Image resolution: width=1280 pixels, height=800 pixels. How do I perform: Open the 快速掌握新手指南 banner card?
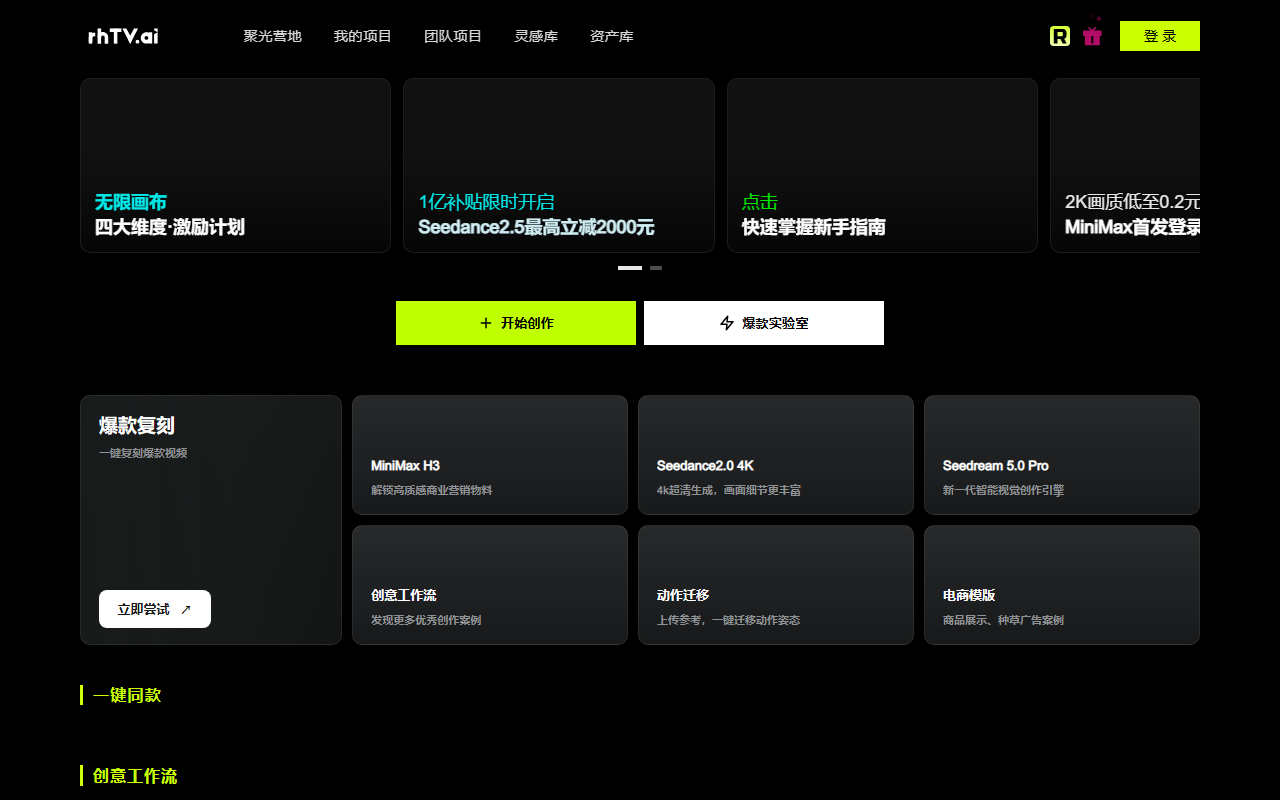point(882,165)
